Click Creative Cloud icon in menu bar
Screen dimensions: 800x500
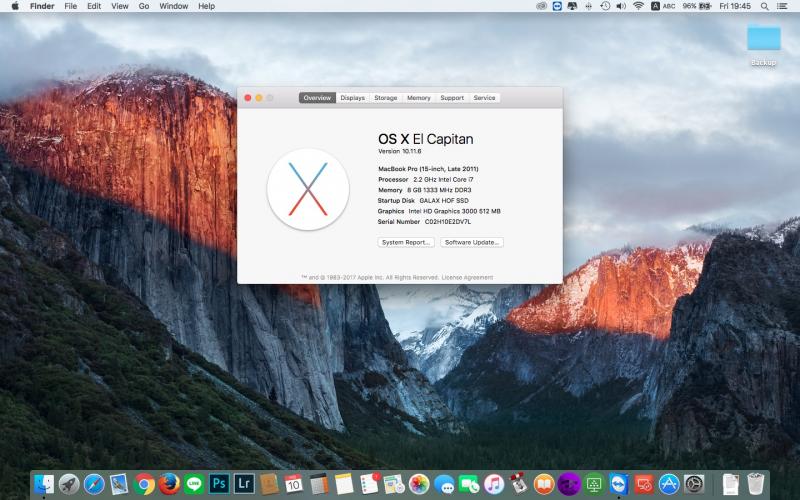(x=542, y=6)
